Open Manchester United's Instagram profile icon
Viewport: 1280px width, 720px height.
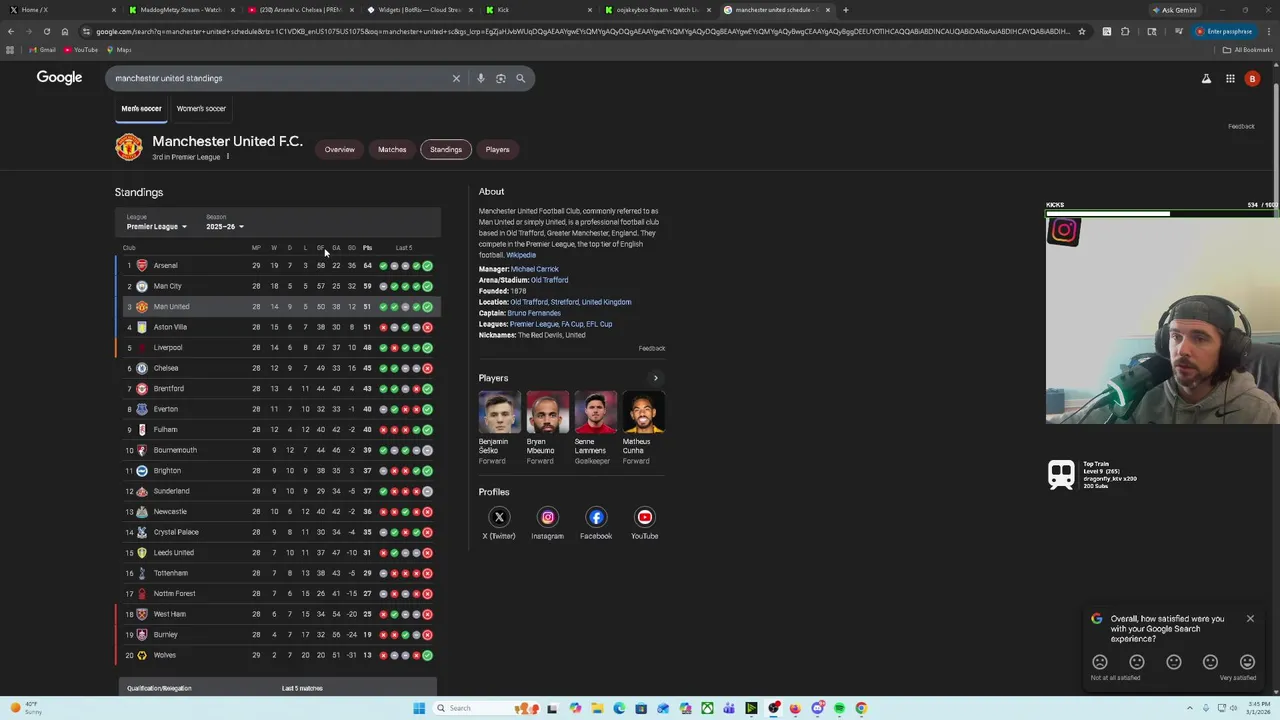[547, 517]
